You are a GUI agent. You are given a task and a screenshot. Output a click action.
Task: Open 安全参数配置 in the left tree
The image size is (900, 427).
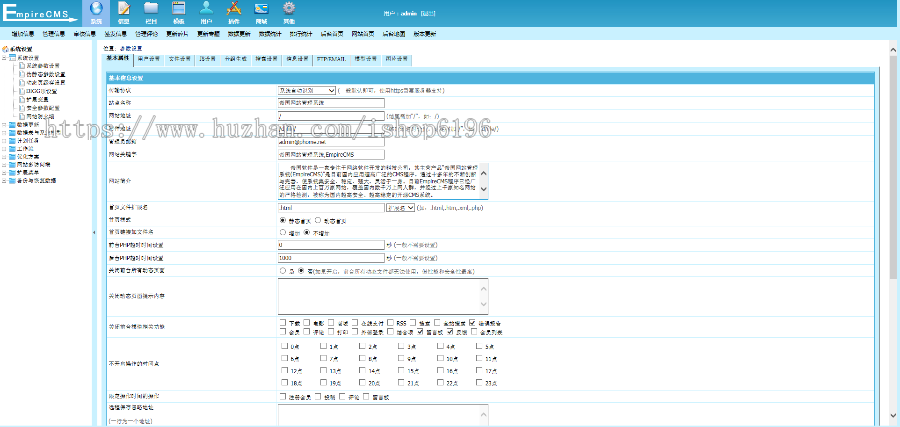[x=42, y=107]
